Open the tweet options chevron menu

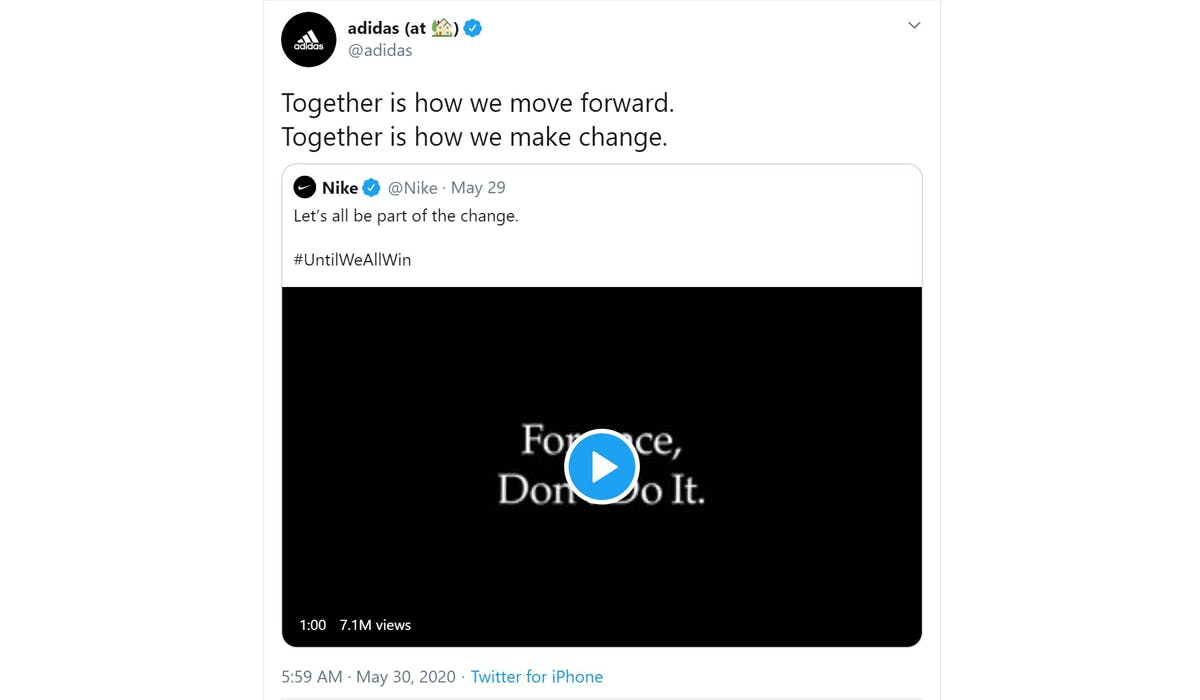[913, 26]
